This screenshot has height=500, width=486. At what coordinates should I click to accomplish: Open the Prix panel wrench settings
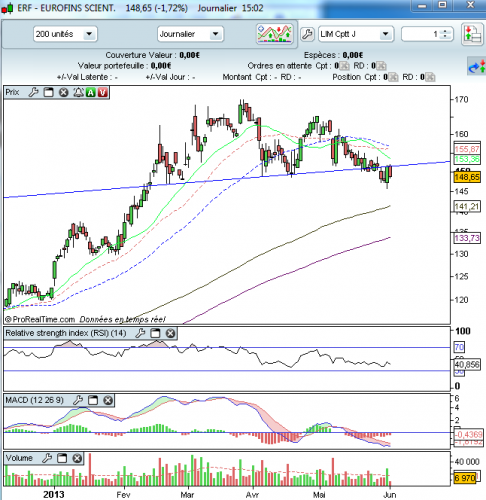[33, 92]
